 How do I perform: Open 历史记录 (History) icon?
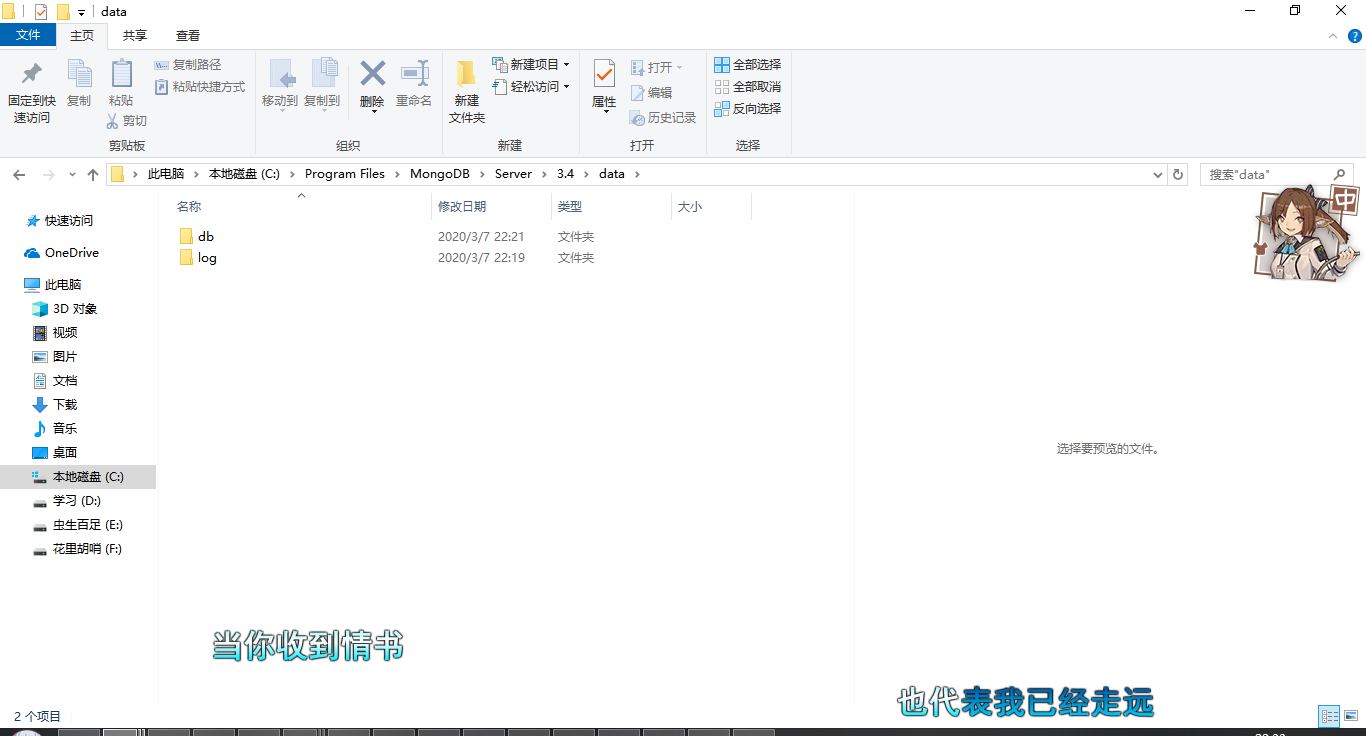pyautogui.click(x=663, y=117)
